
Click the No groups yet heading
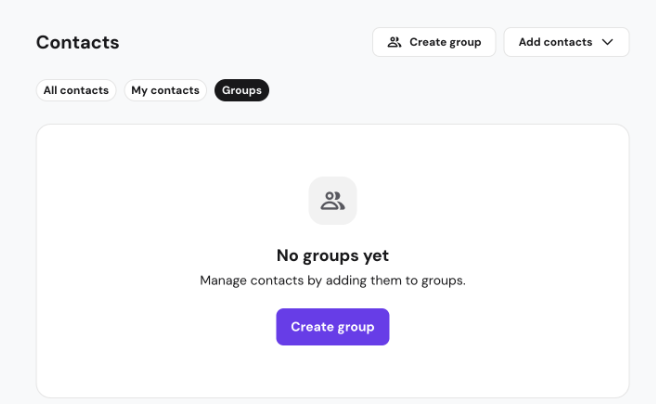coord(332,255)
